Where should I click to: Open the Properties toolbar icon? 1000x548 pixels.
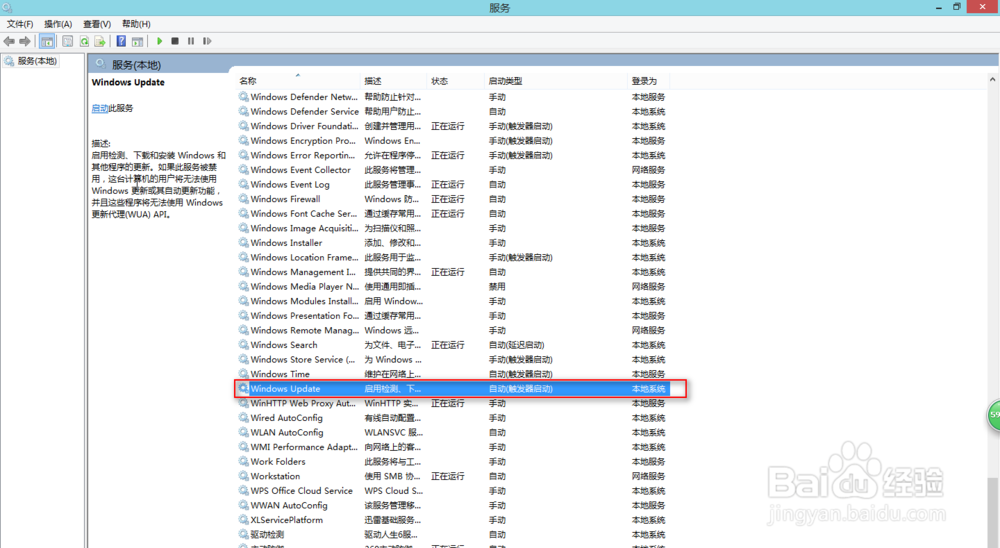point(68,41)
